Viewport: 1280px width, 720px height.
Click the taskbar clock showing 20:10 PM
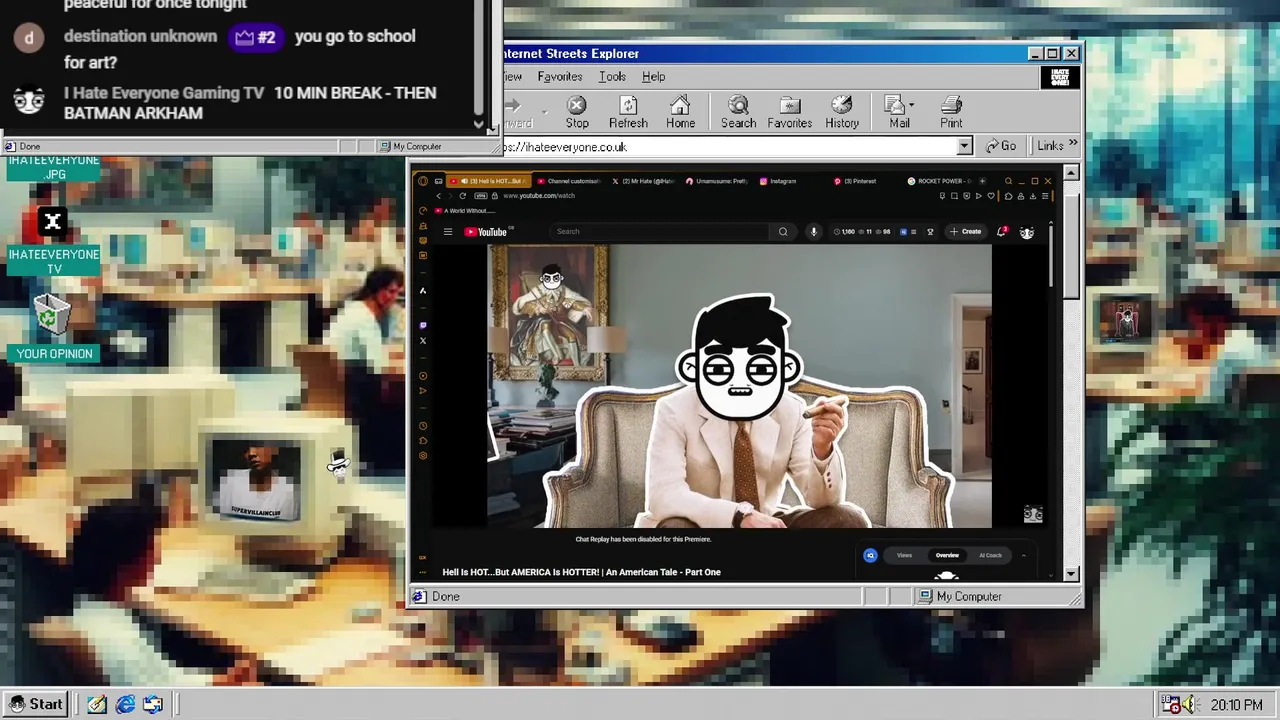[x=1236, y=705]
